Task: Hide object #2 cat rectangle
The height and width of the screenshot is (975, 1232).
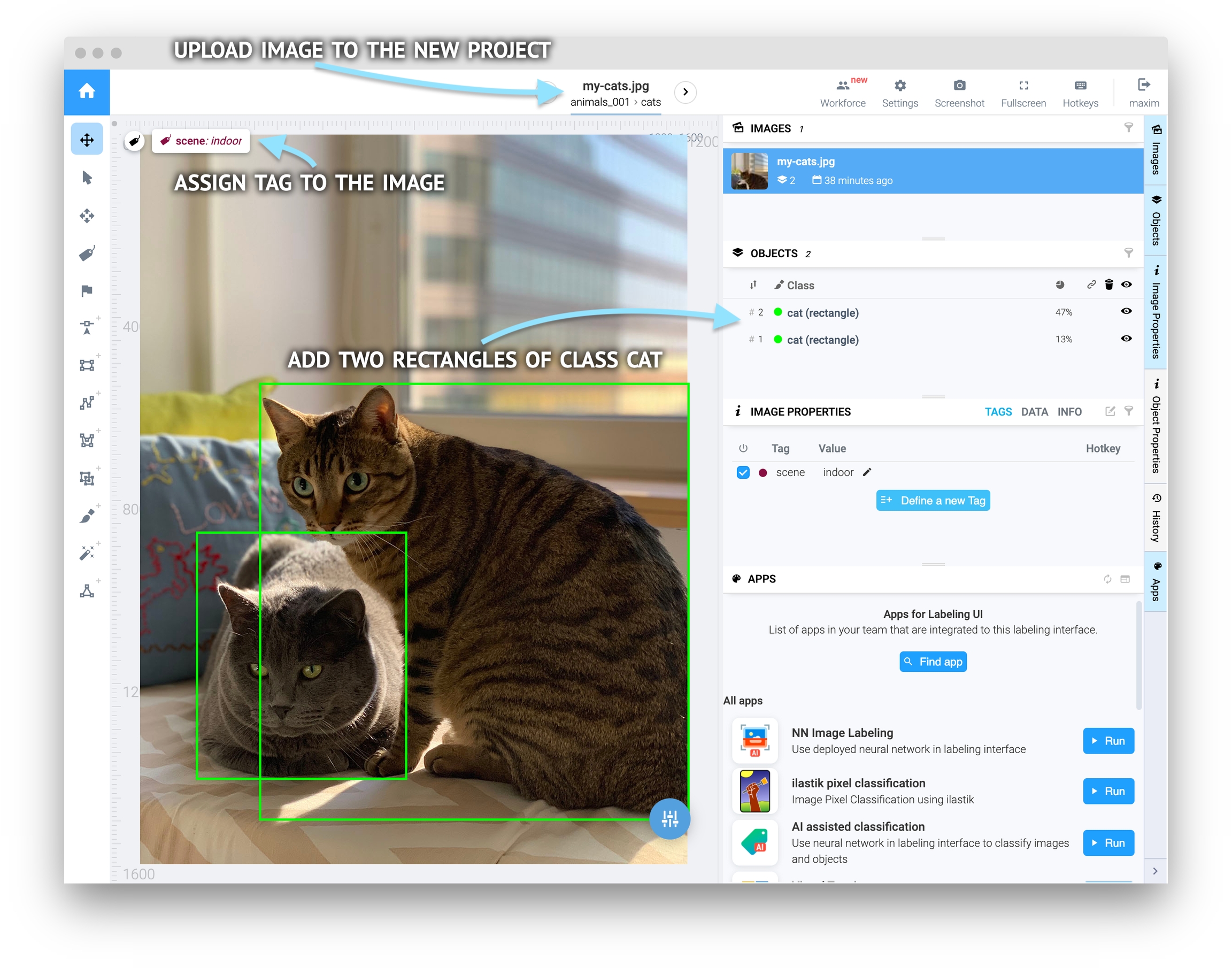Action: pos(1127,311)
